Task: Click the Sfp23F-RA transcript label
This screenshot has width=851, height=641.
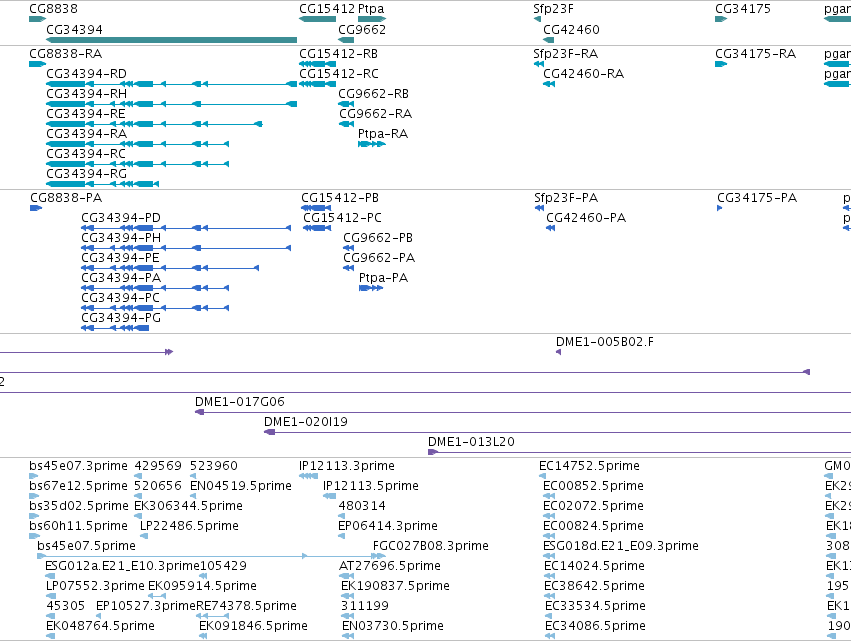Action: tap(566, 54)
